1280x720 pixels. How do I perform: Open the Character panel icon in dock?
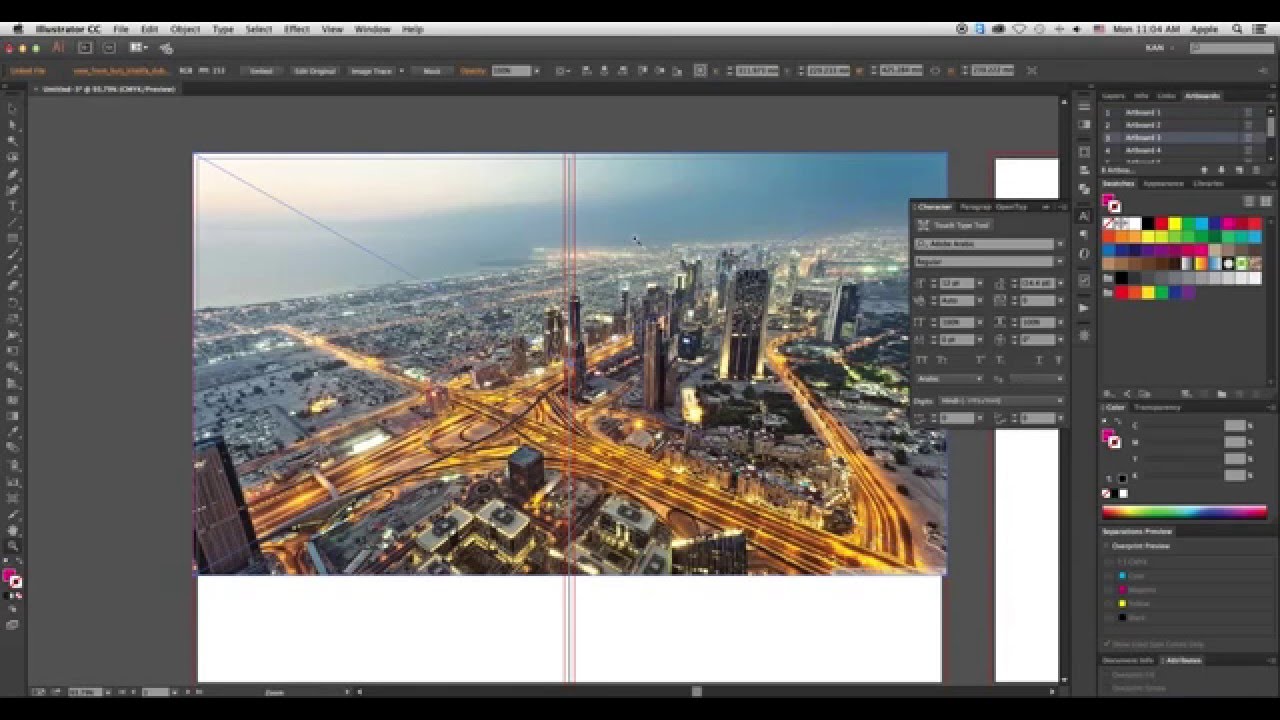click(x=1084, y=216)
